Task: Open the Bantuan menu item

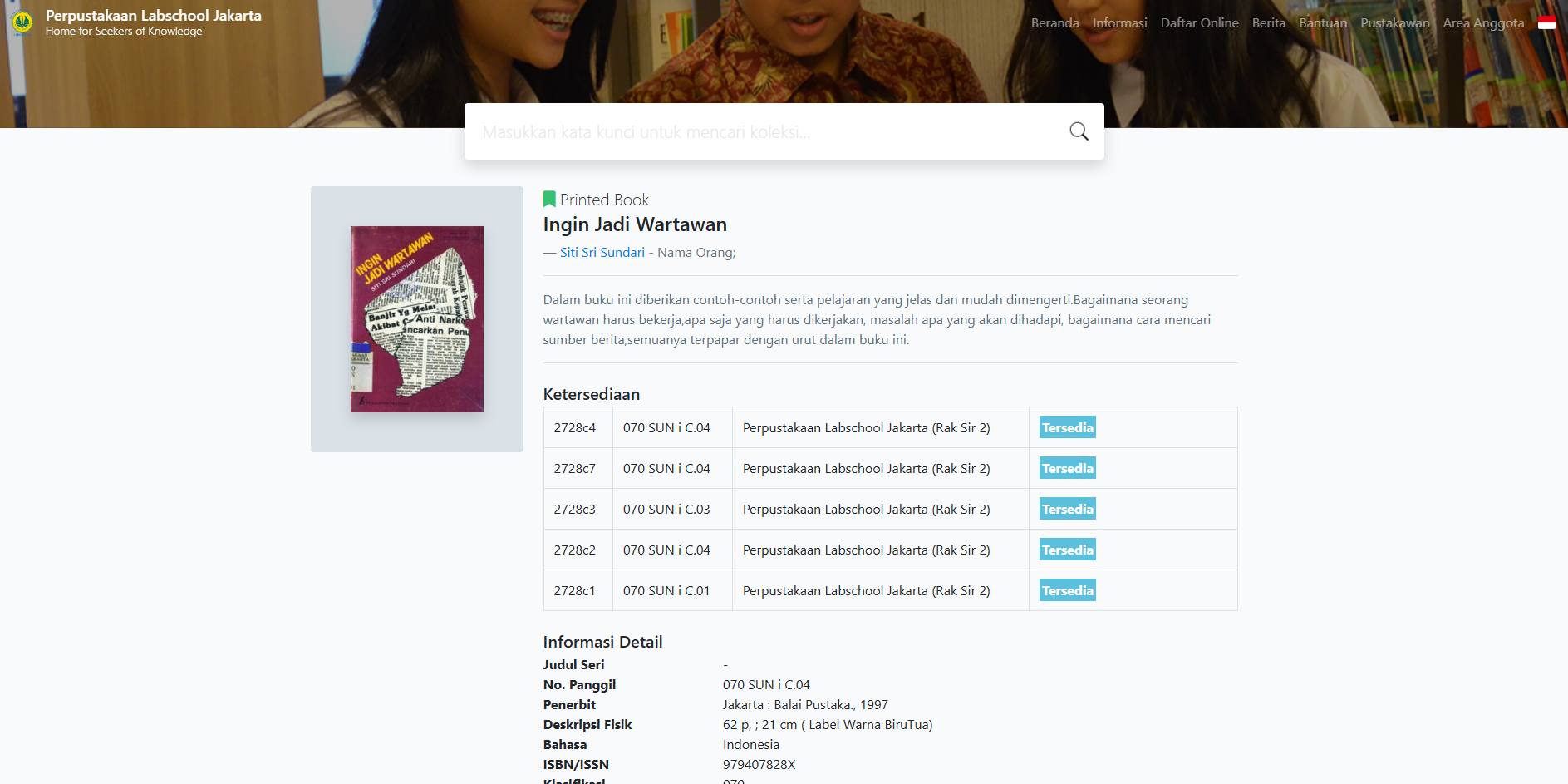Action: 1323,23
